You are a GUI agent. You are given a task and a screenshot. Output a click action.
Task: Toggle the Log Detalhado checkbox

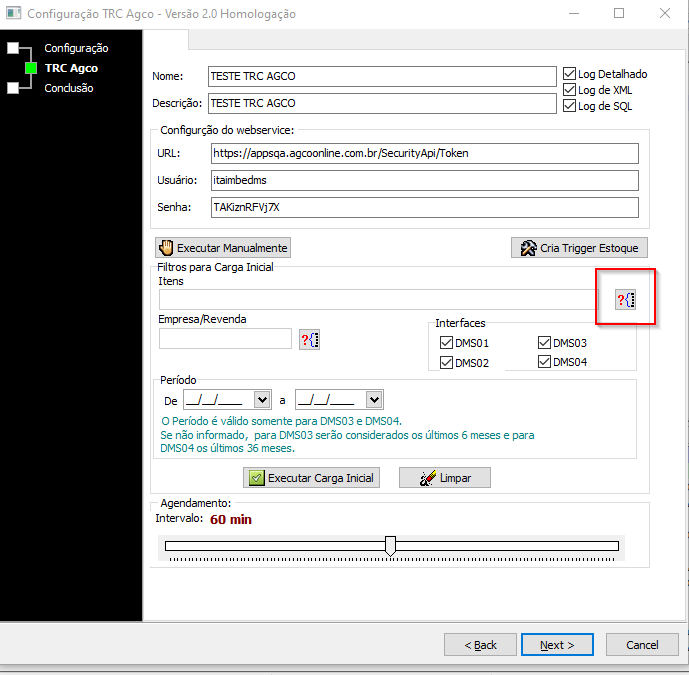pos(569,73)
